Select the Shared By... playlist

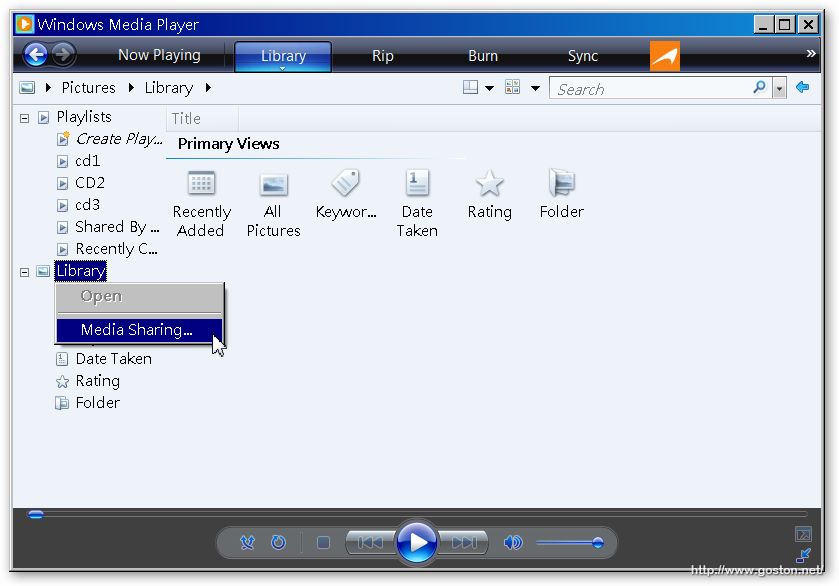pyautogui.click(x=117, y=227)
